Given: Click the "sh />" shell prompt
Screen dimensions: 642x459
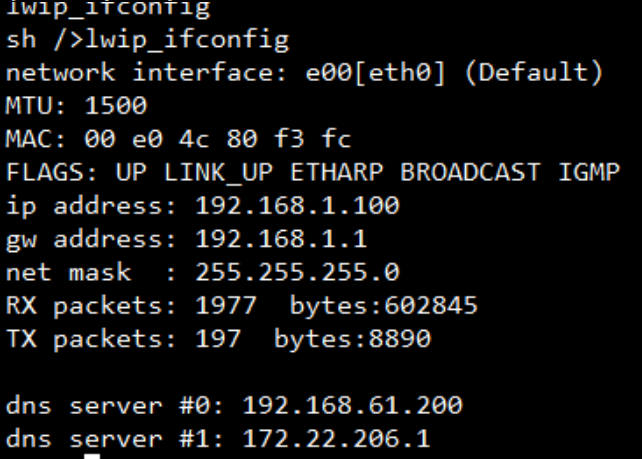Looking at the screenshot, I should click(x=45, y=42).
